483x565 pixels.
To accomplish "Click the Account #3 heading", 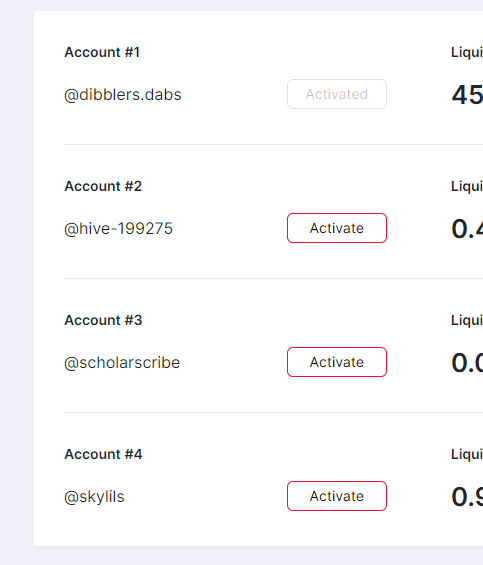I will (x=103, y=320).
